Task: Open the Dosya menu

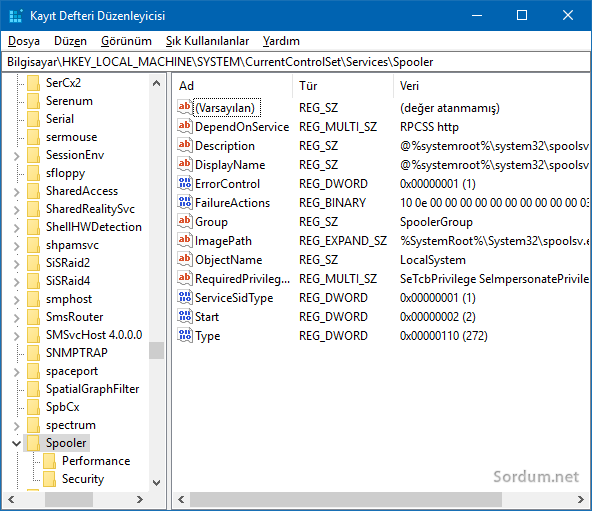Action: pyautogui.click(x=24, y=41)
